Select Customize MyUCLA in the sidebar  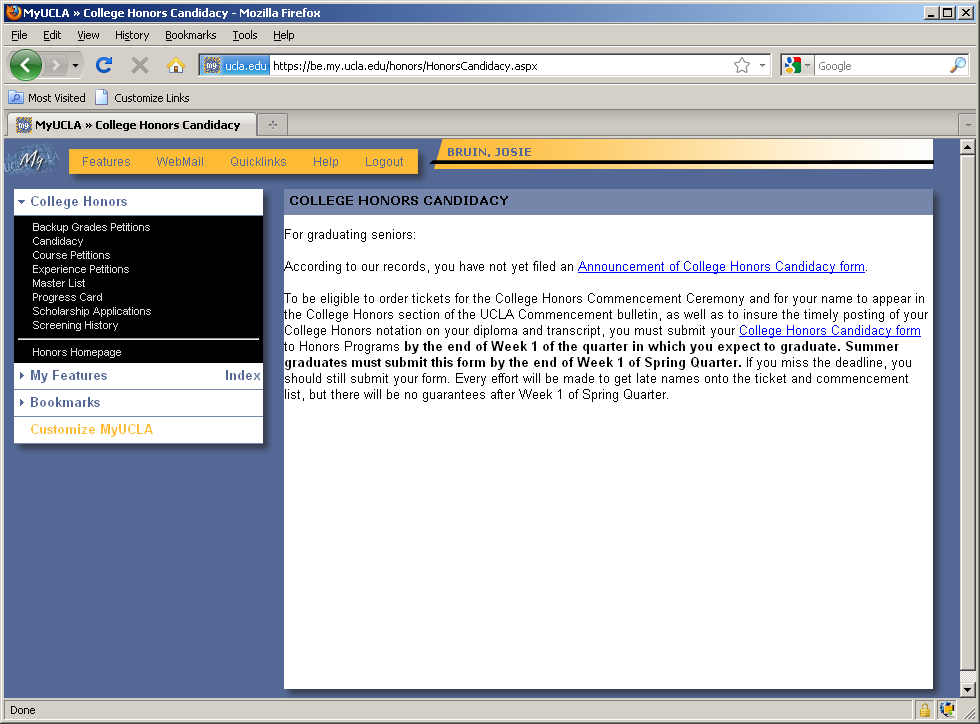point(91,430)
